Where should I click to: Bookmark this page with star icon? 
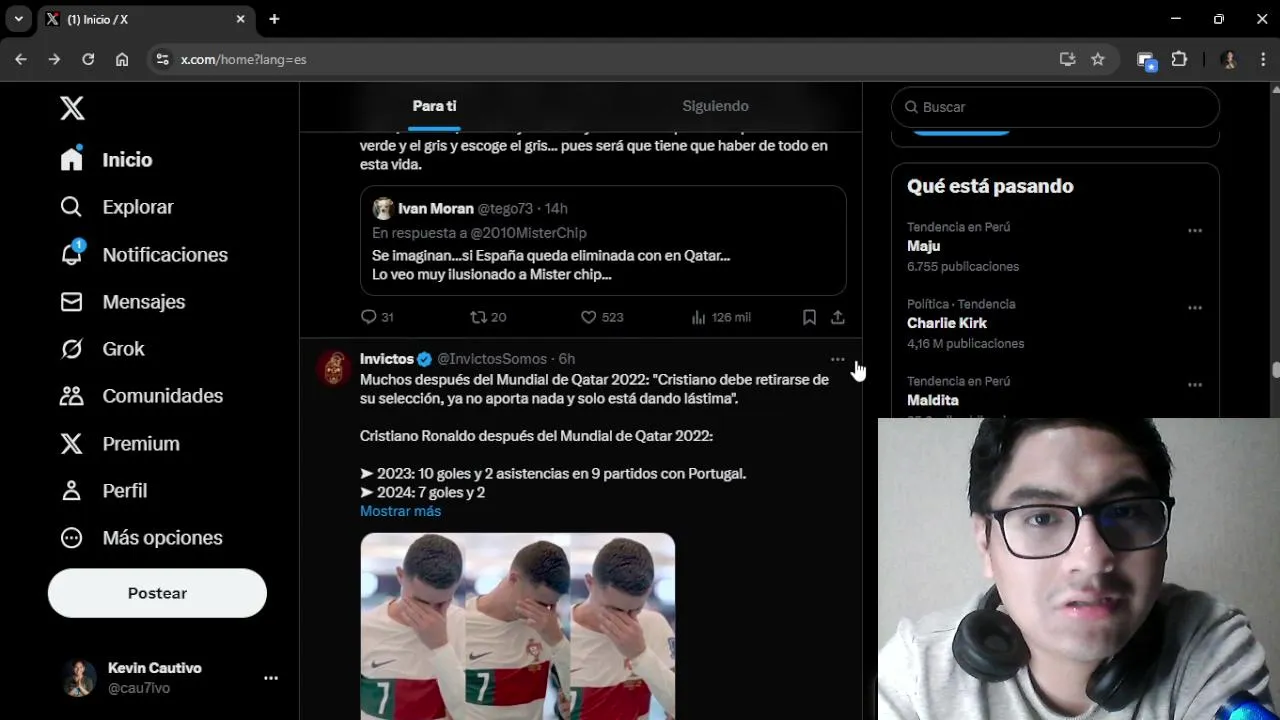click(1098, 59)
